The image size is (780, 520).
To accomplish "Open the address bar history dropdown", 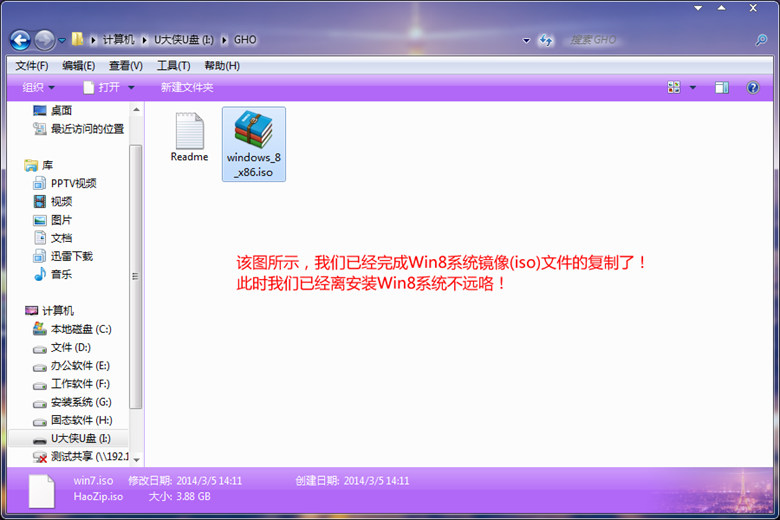I will 526,40.
